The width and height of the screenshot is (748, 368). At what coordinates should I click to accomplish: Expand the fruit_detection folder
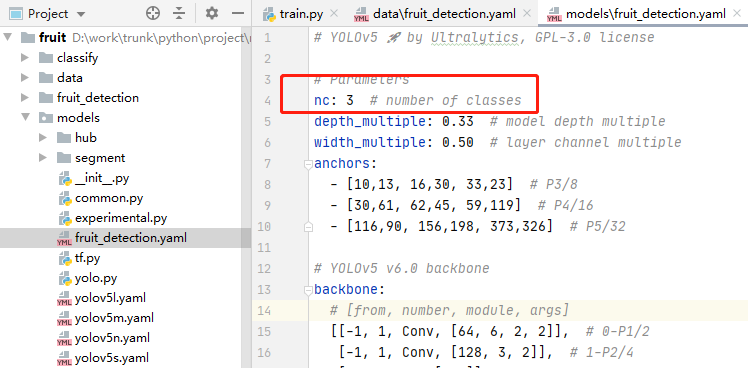[x=25, y=98]
